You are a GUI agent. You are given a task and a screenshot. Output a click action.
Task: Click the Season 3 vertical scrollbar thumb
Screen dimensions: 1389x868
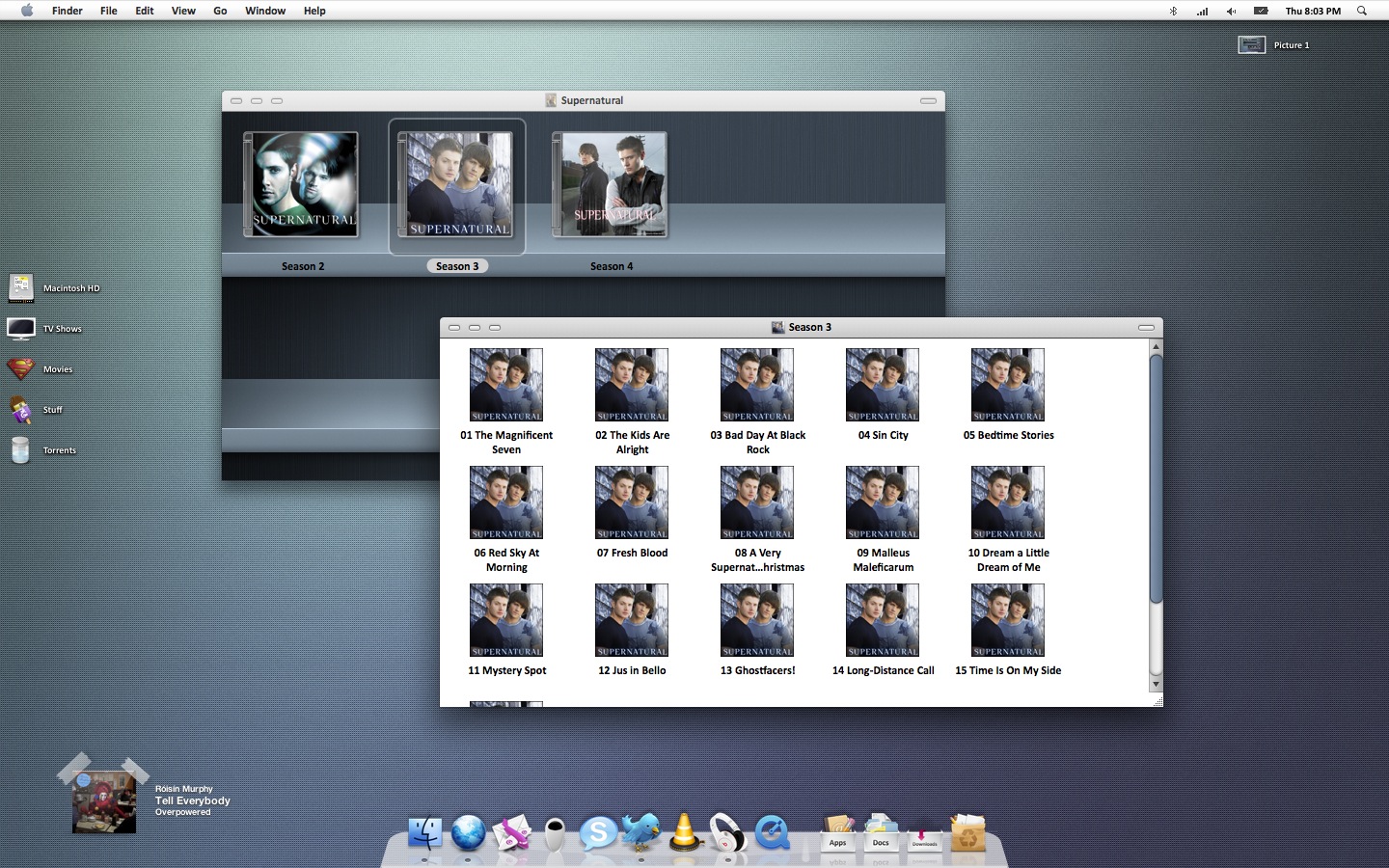click(x=1157, y=478)
